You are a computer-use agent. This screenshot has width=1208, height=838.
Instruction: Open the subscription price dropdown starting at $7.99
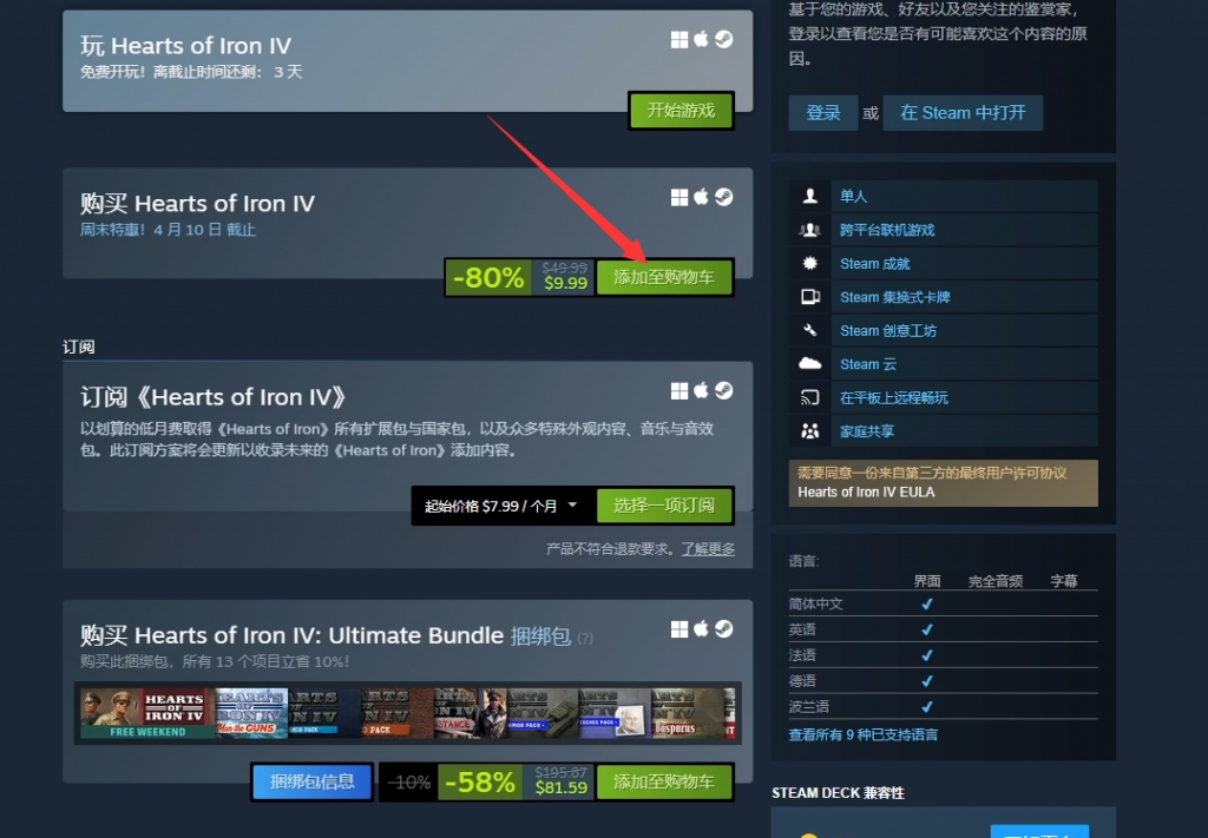click(499, 506)
